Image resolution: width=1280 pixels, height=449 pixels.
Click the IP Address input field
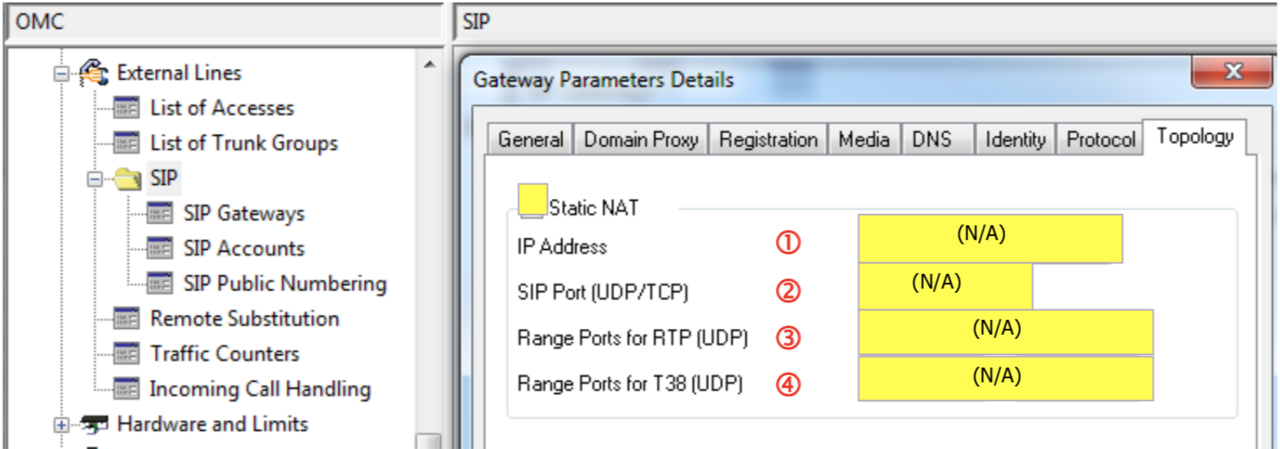point(990,238)
